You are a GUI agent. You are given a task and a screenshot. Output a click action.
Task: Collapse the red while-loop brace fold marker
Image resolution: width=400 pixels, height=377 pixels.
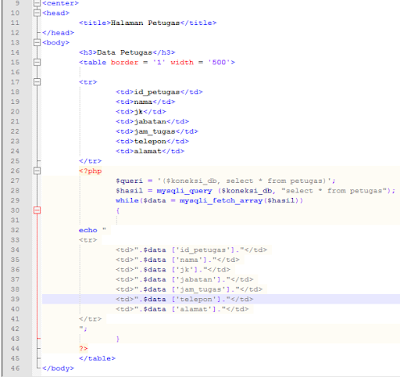(x=37, y=210)
